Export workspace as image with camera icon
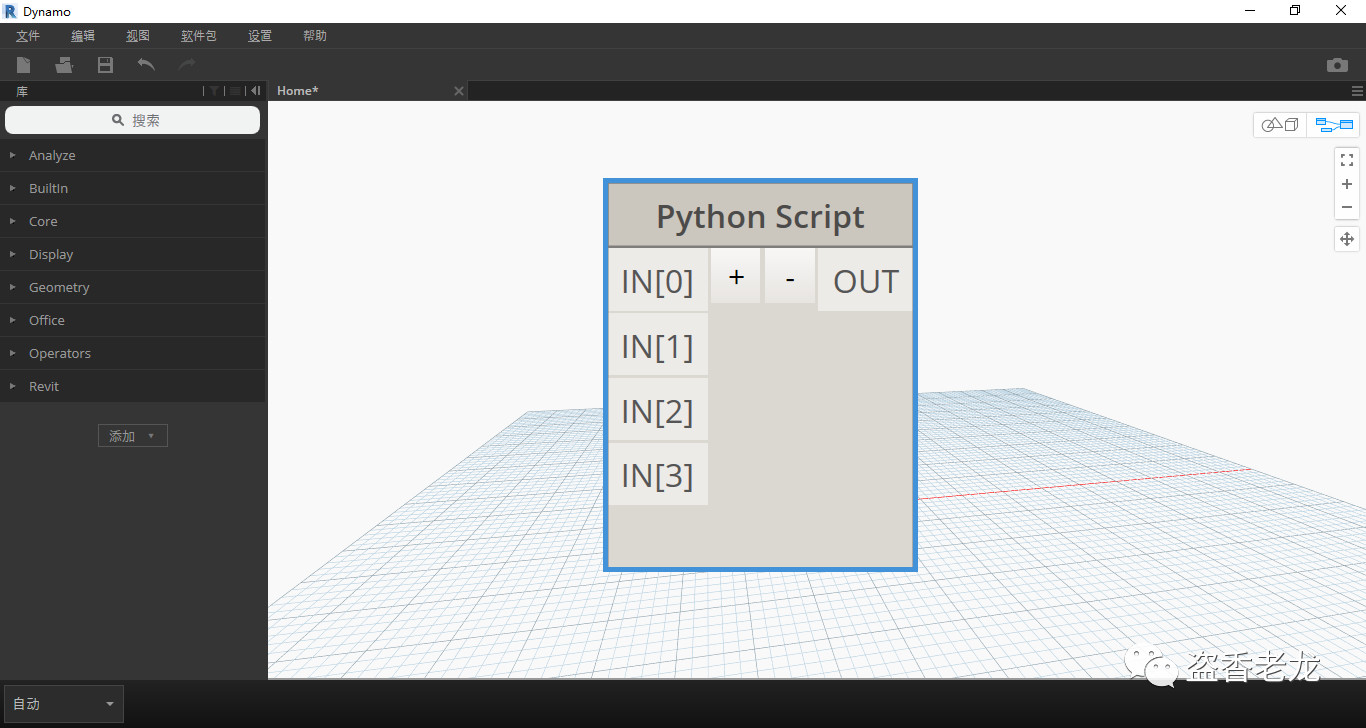The height and width of the screenshot is (728, 1366). coord(1337,65)
